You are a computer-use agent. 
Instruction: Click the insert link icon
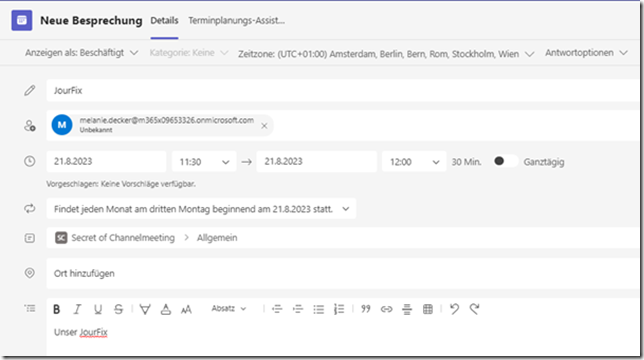click(x=386, y=309)
